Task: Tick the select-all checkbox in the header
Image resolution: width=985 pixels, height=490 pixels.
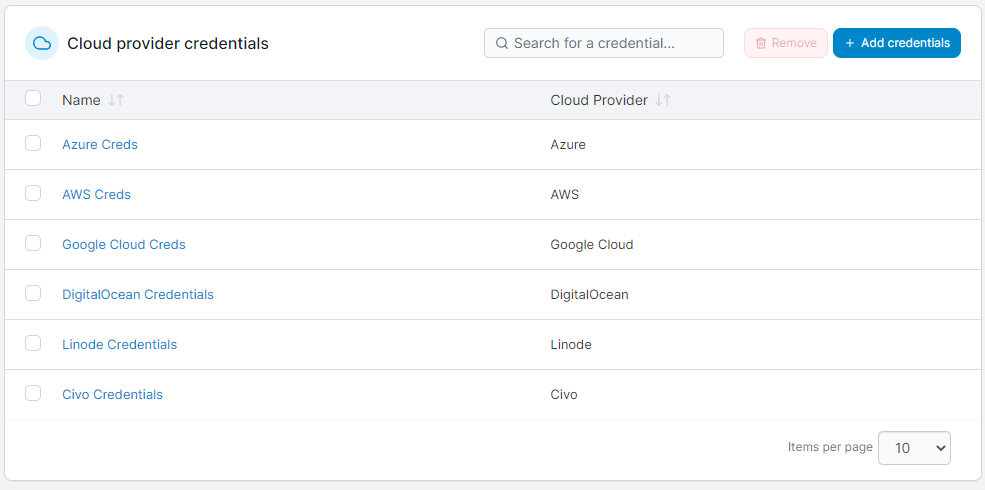Action: (x=33, y=98)
